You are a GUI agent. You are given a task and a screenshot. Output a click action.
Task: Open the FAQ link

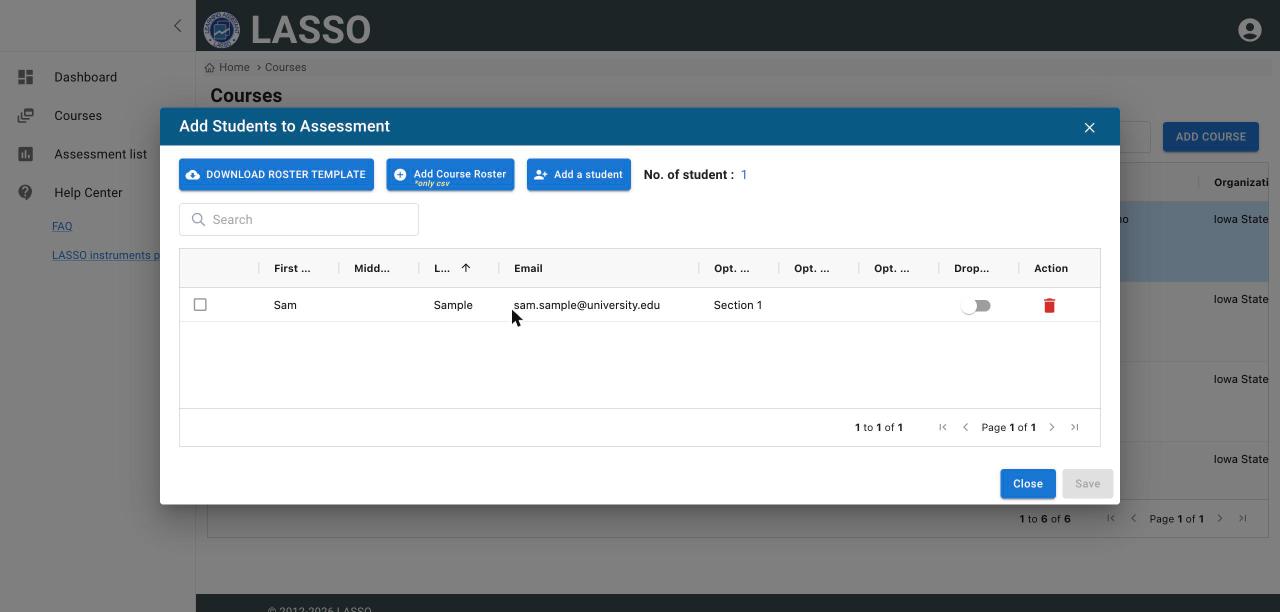pos(62,226)
